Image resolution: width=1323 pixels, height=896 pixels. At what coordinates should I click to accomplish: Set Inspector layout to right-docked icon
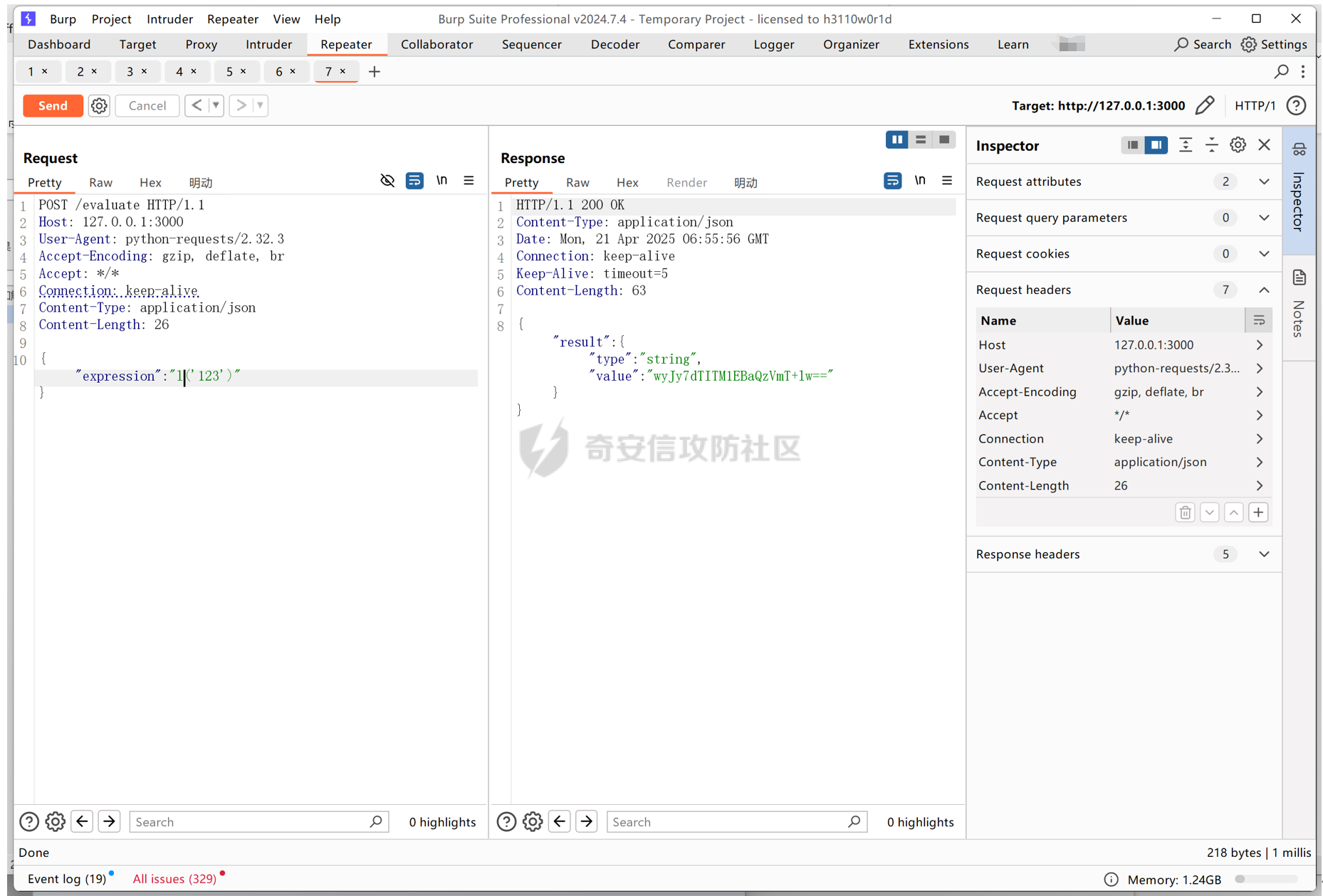(1156, 145)
